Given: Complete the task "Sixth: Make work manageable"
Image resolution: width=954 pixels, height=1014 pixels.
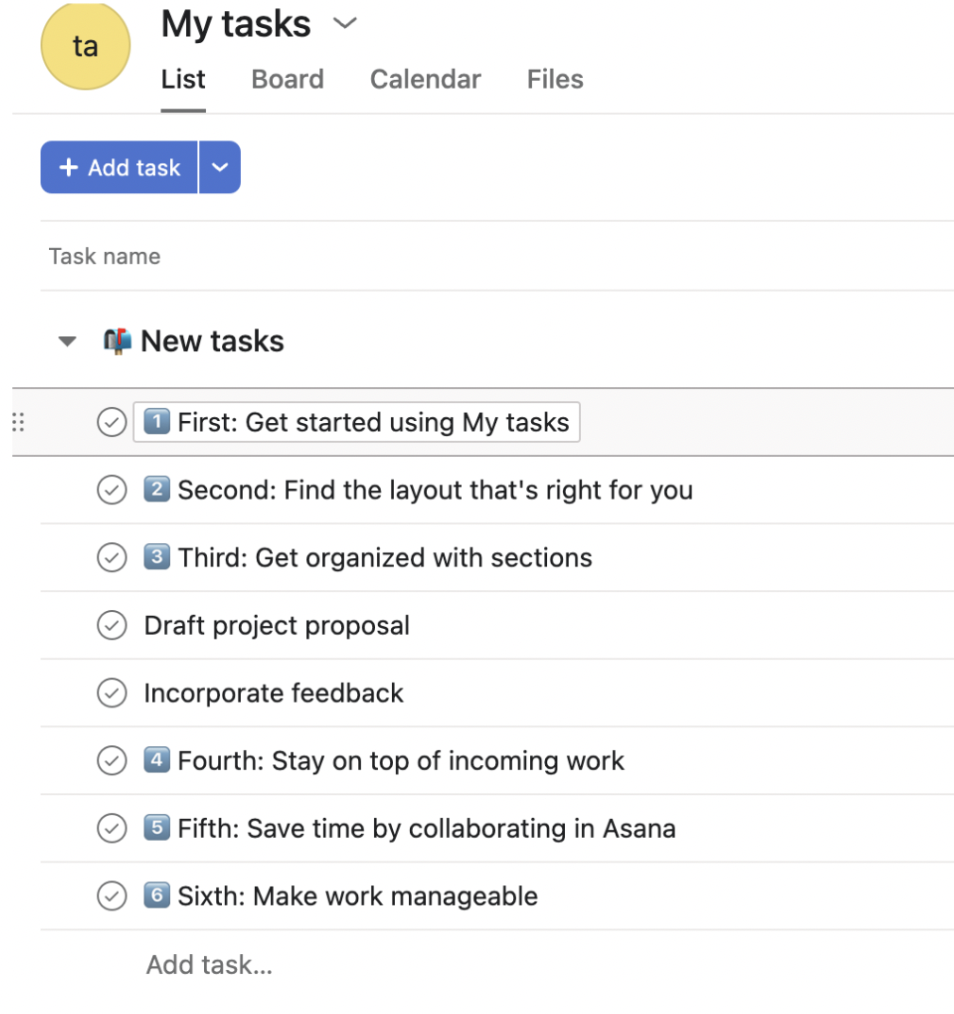Looking at the screenshot, I should point(112,896).
